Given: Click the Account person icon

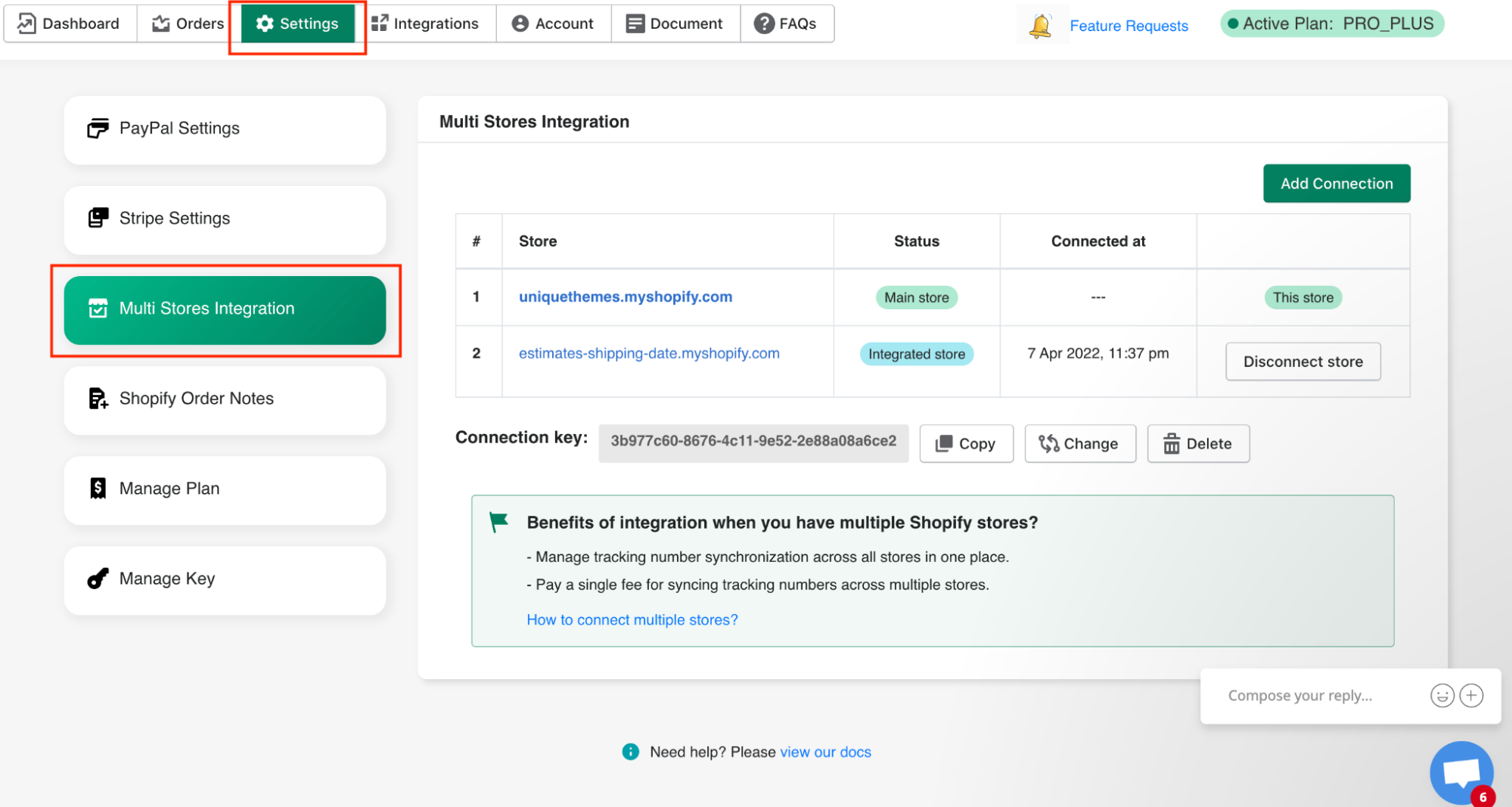Looking at the screenshot, I should [519, 23].
